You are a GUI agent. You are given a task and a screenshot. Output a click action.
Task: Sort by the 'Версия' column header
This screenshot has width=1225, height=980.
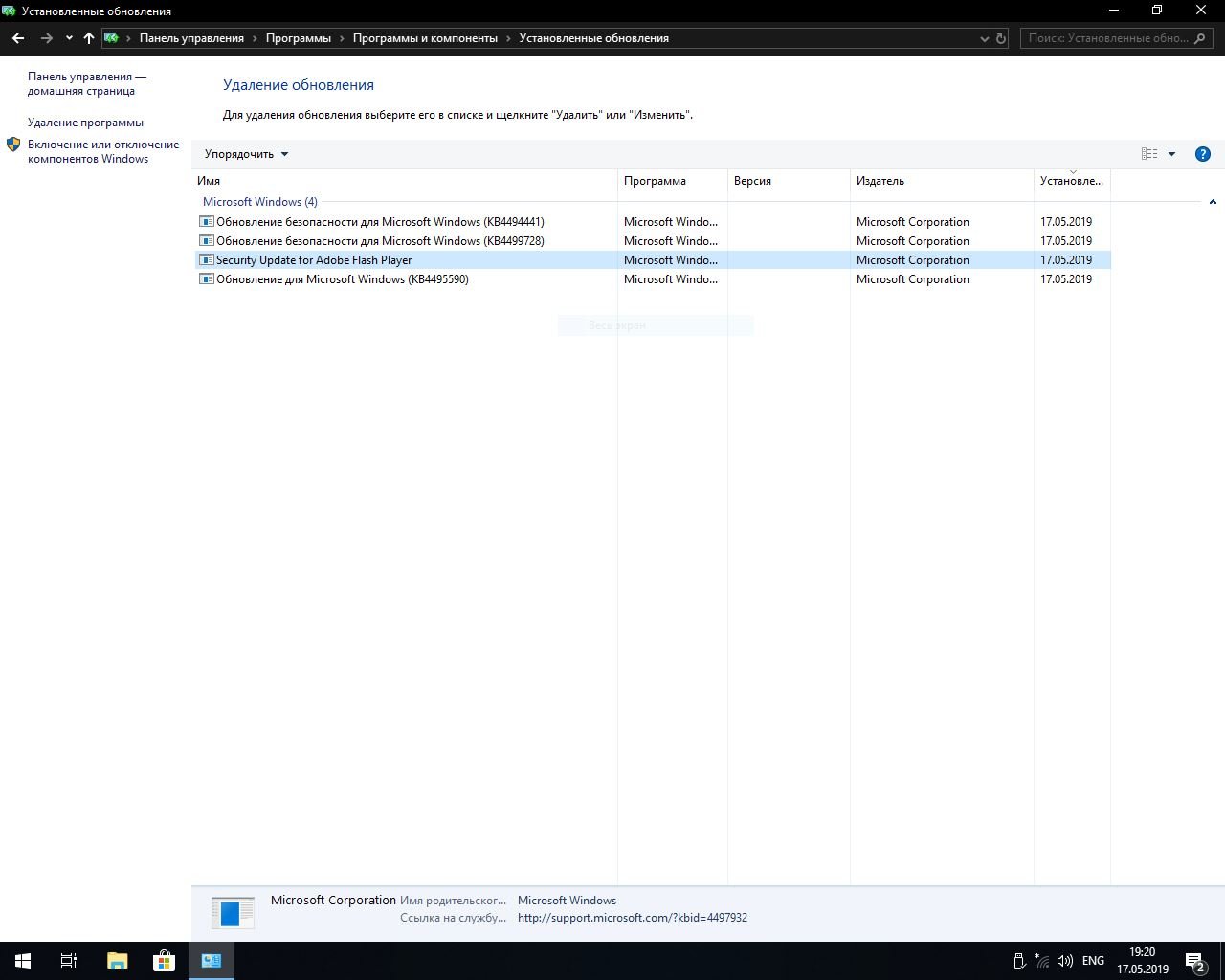(x=789, y=181)
